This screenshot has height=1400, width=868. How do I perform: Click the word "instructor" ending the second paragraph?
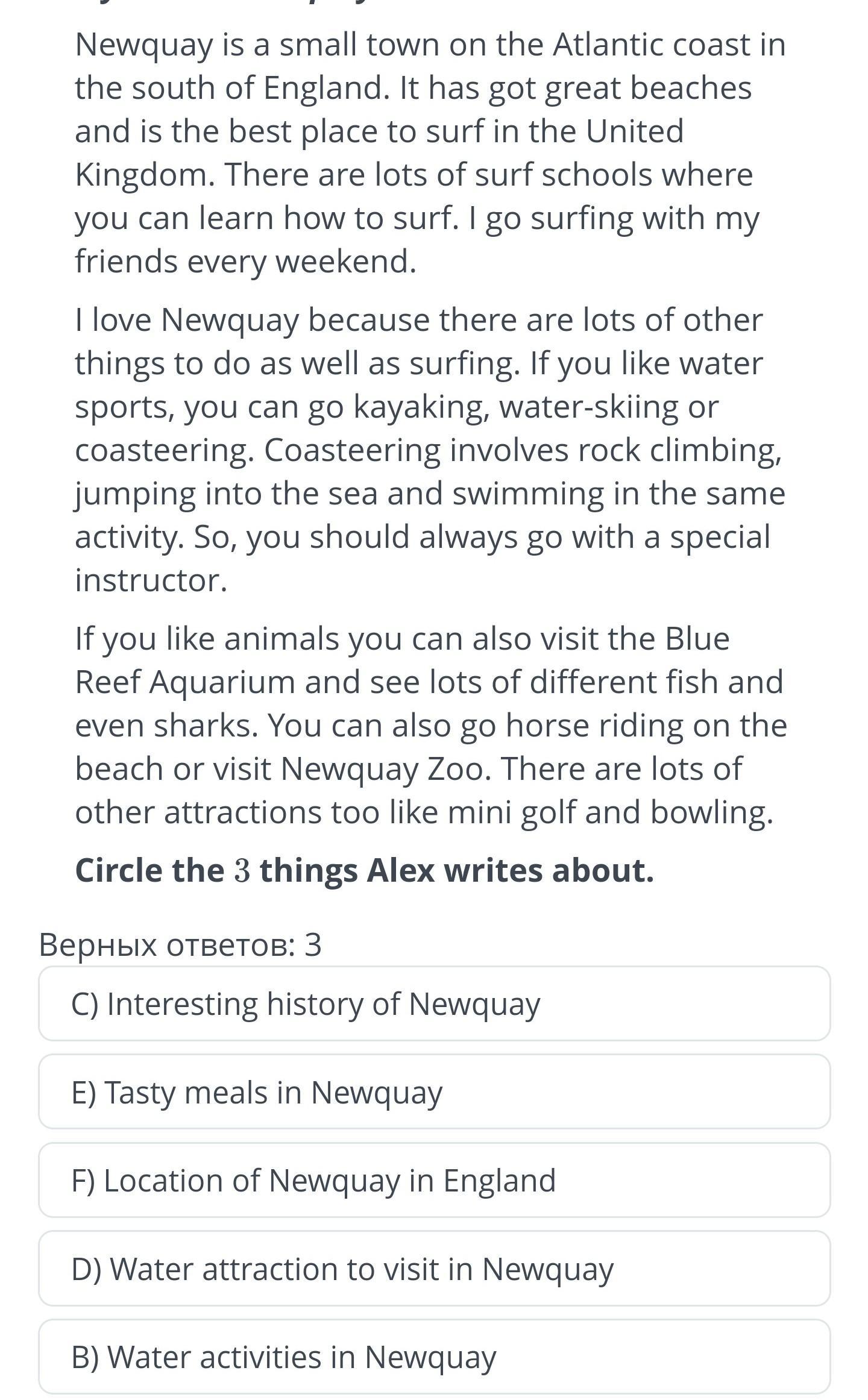150,580
